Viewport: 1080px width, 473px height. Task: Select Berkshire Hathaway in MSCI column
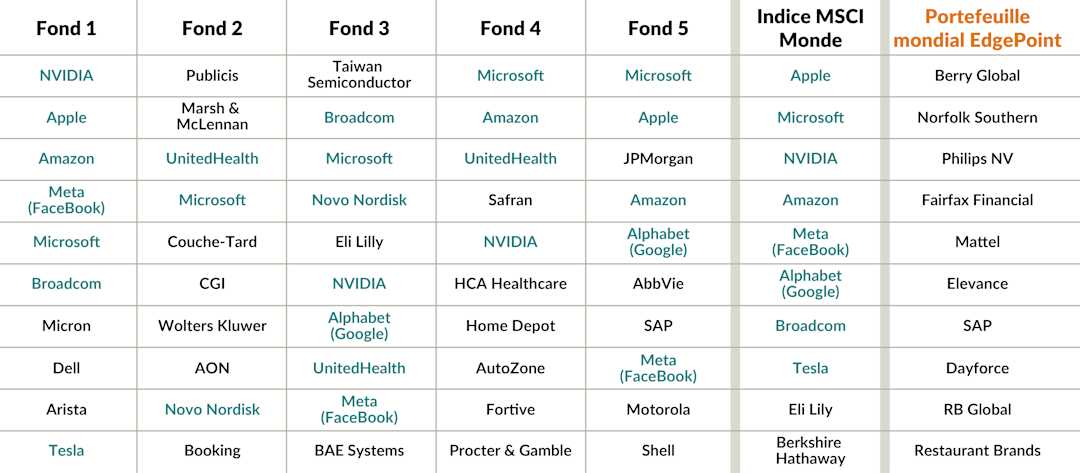(810, 450)
